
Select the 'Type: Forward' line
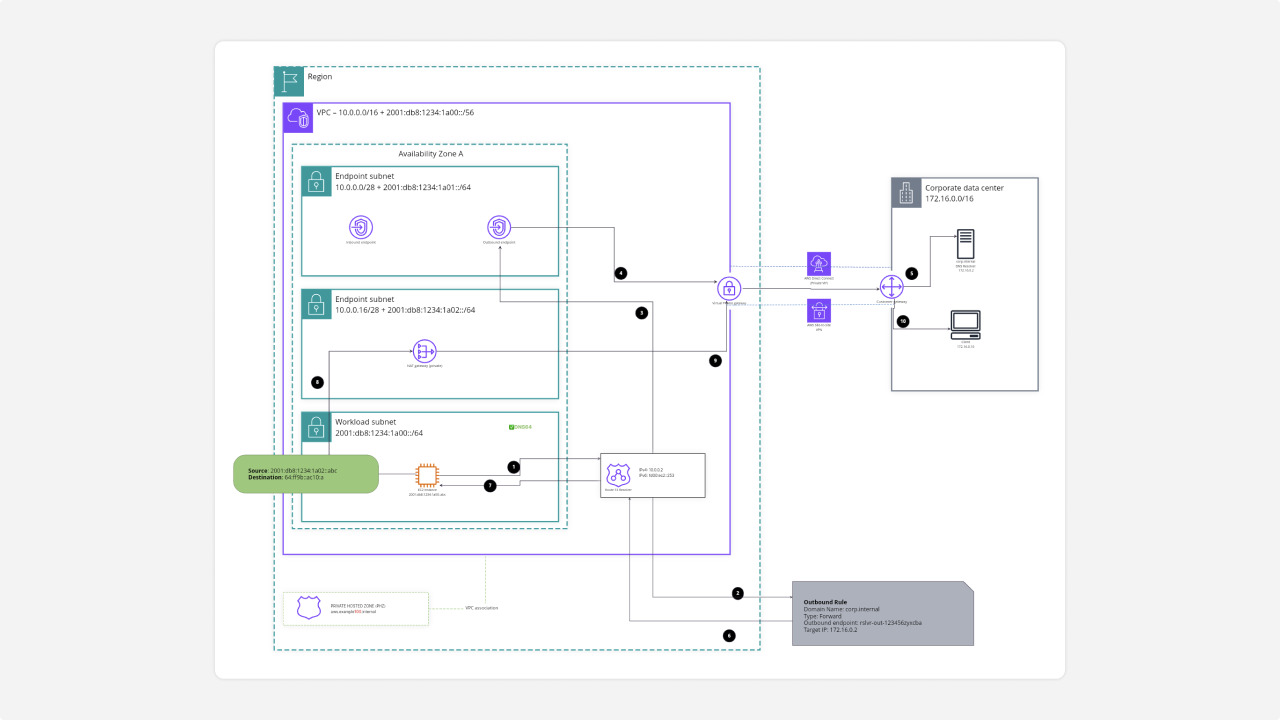point(825,616)
